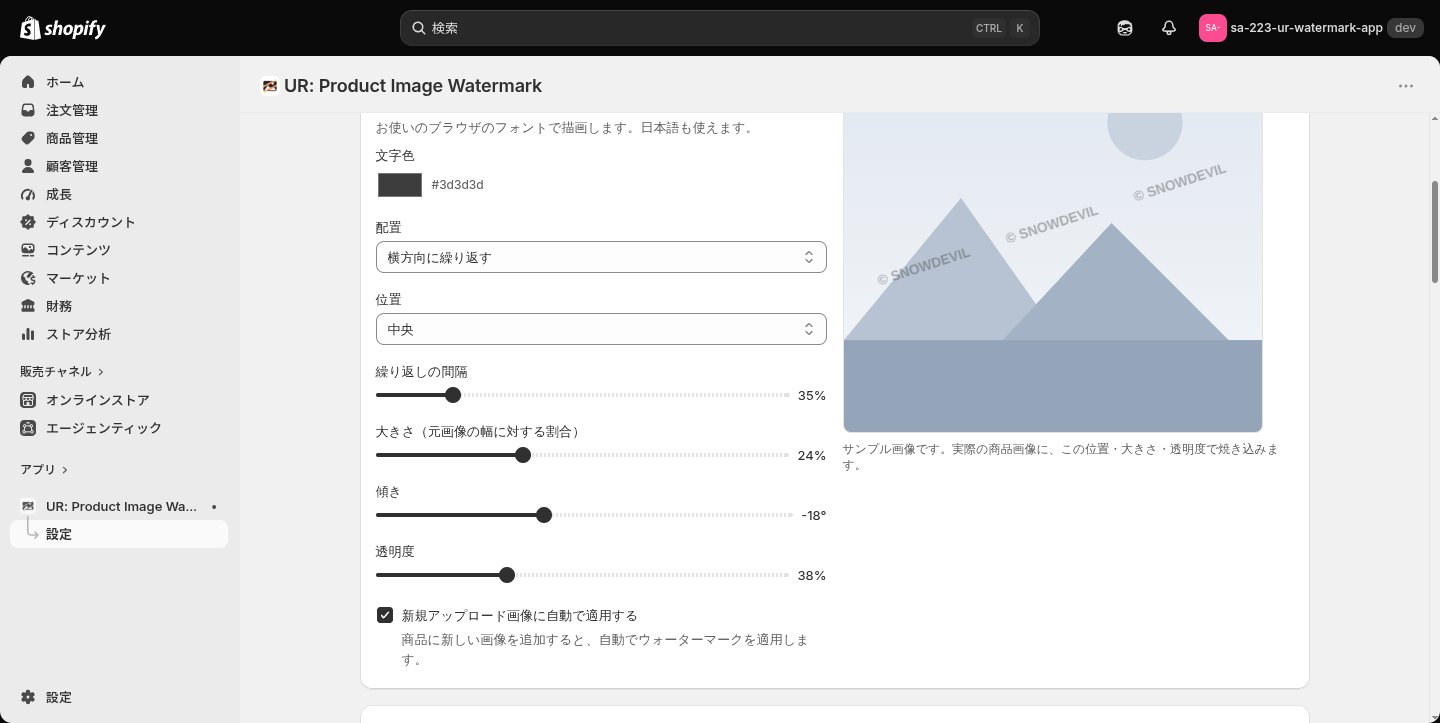Viewport: 1440px width, 723px height.
Task: Go to オンラインストア channel
Action: click(119, 400)
